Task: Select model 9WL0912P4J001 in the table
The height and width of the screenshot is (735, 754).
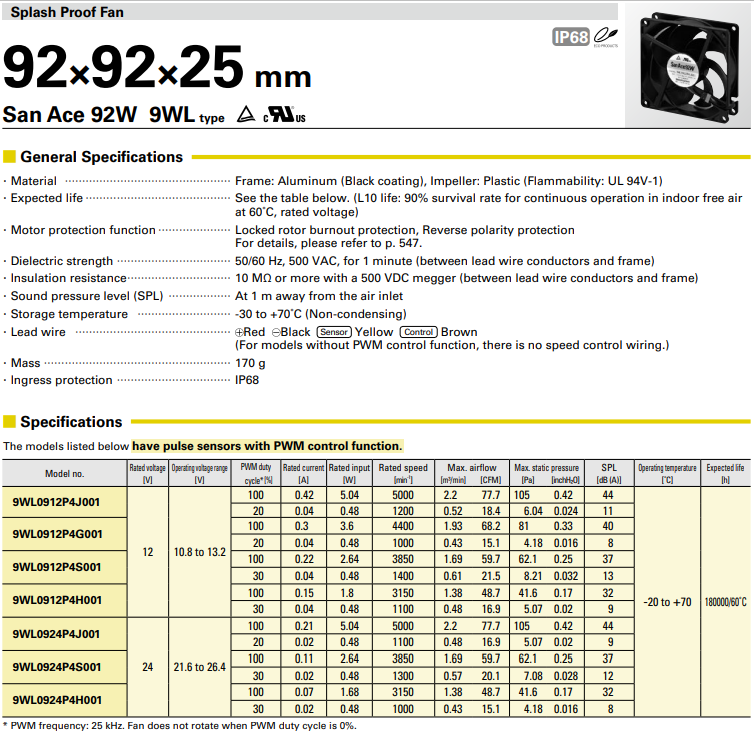Action: click(56, 502)
